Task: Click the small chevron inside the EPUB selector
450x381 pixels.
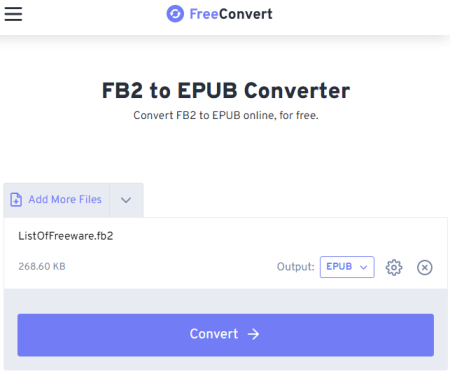Action: point(364,267)
